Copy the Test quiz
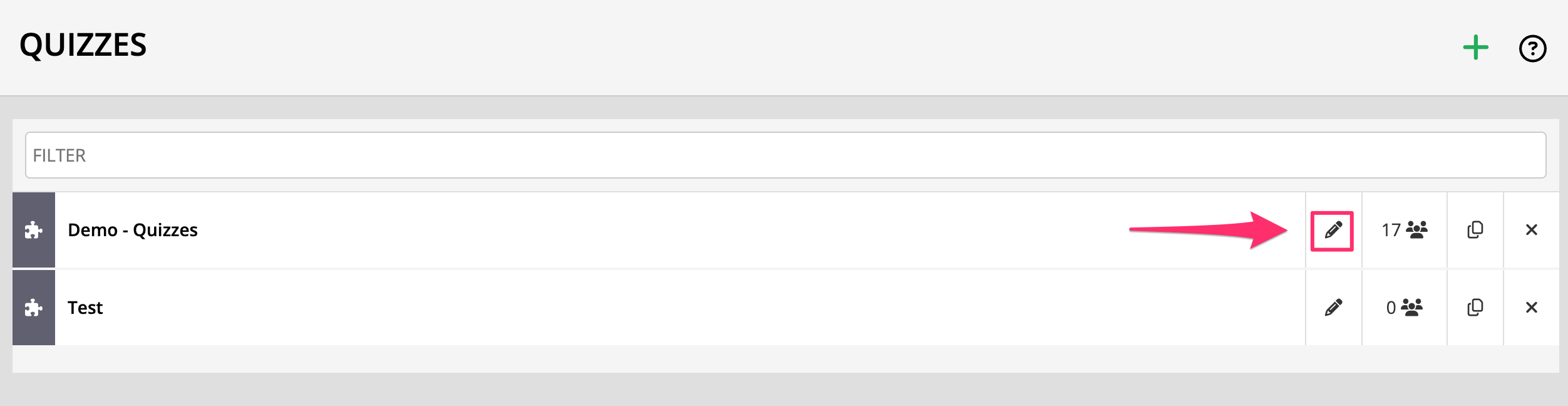1568x406 pixels. tap(1475, 308)
